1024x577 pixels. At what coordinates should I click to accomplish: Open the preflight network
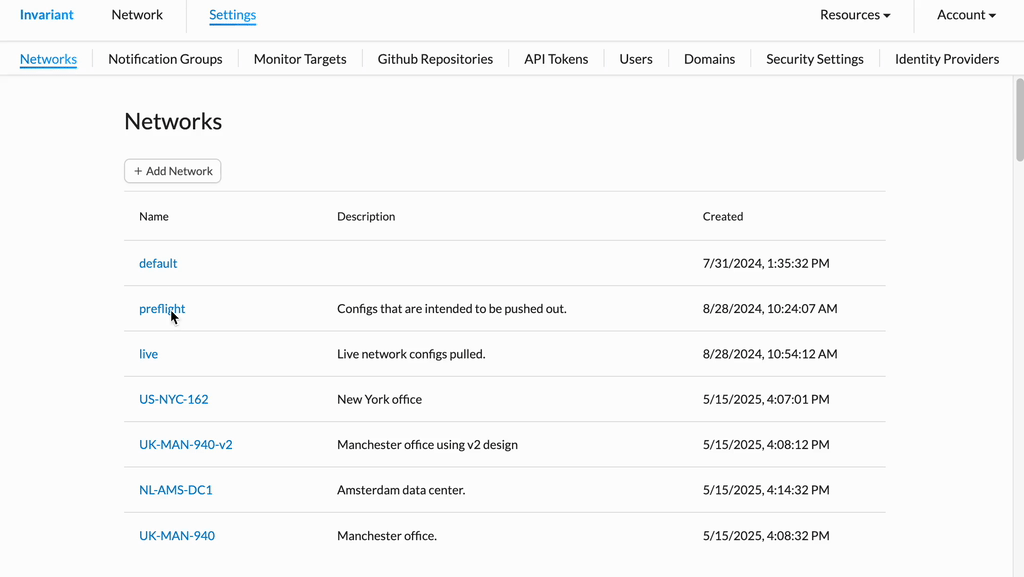click(x=162, y=308)
